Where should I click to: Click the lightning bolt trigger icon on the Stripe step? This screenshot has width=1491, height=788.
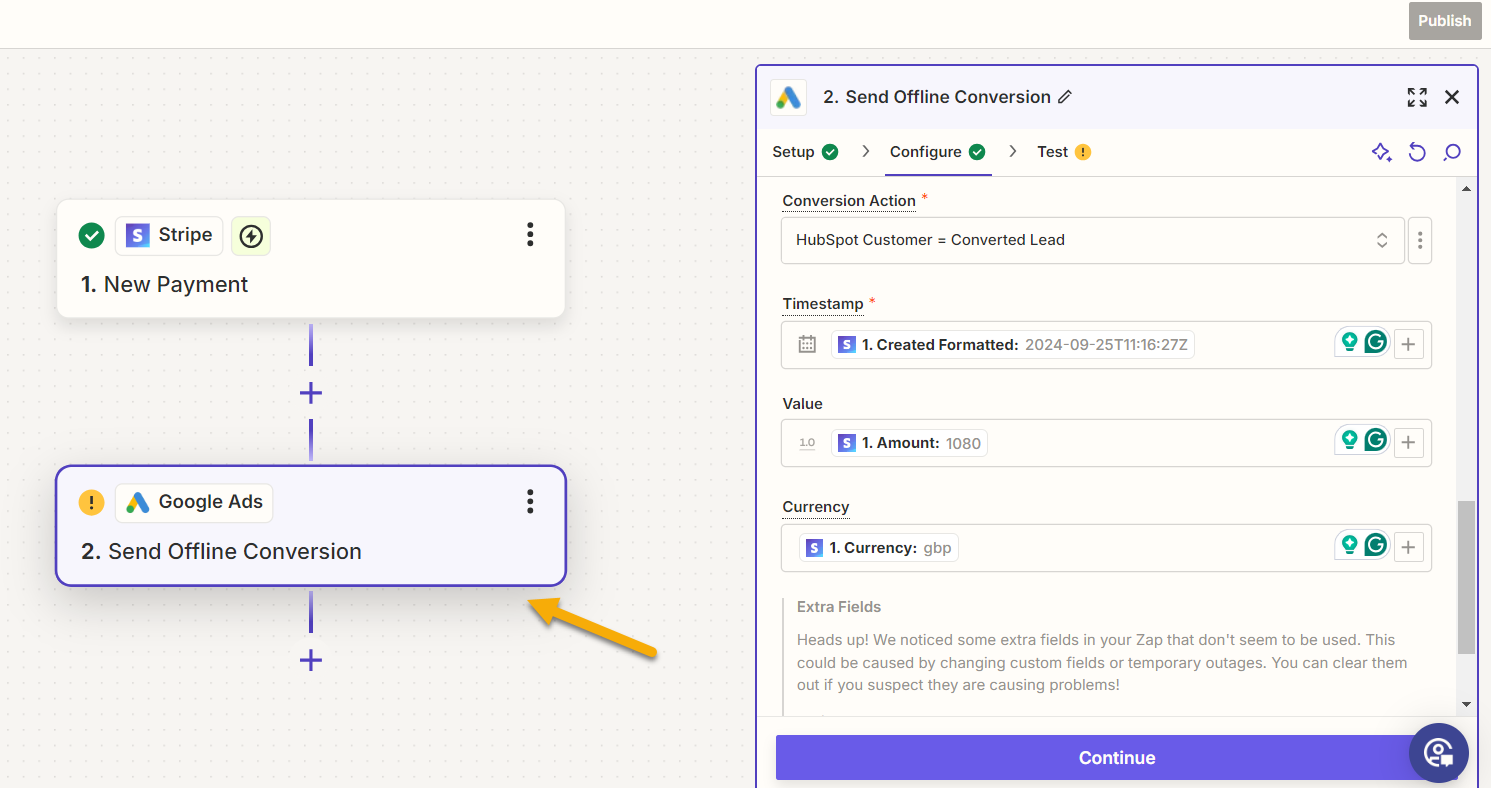[251, 236]
